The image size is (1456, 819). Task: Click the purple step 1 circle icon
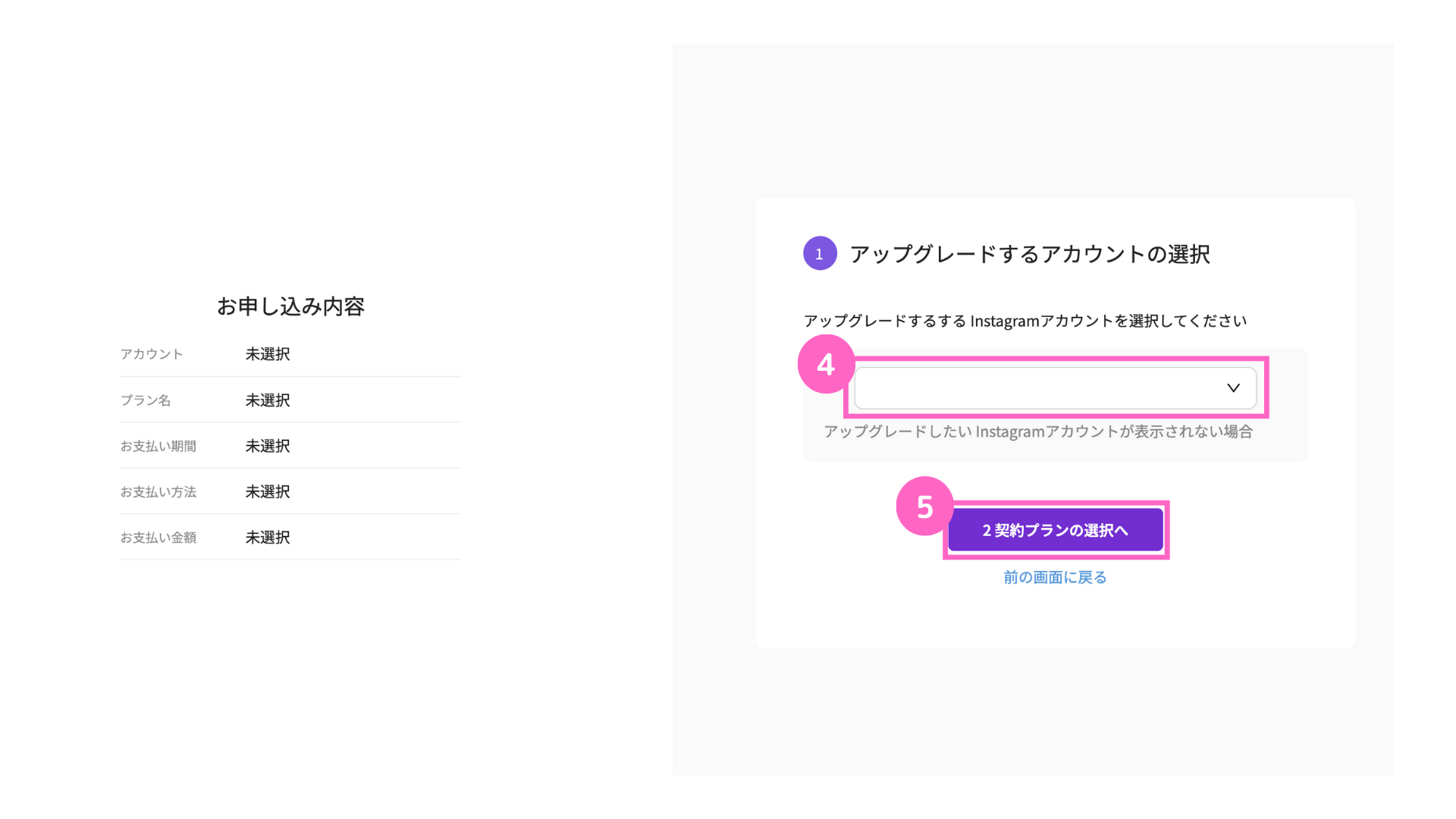[820, 254]
